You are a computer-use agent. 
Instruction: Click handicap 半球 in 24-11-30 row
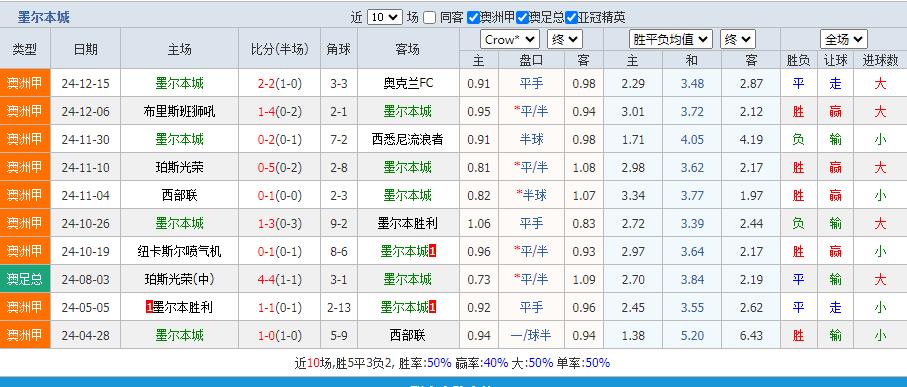coord(531,139)
